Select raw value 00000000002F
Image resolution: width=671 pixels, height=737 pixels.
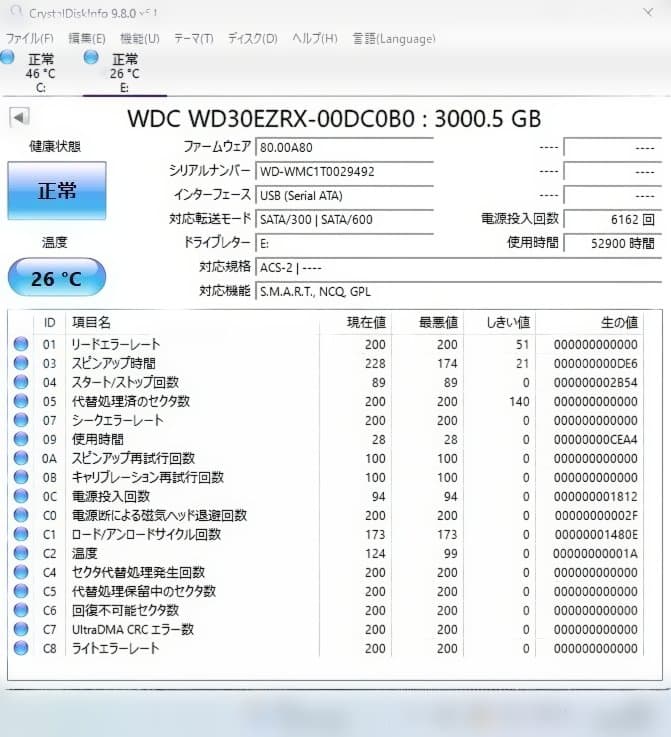tap(595, 515)
